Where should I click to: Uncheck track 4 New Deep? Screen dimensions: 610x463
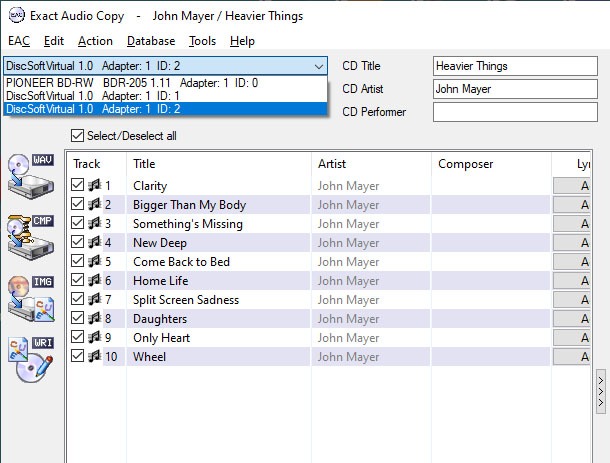tap(77, 242)
